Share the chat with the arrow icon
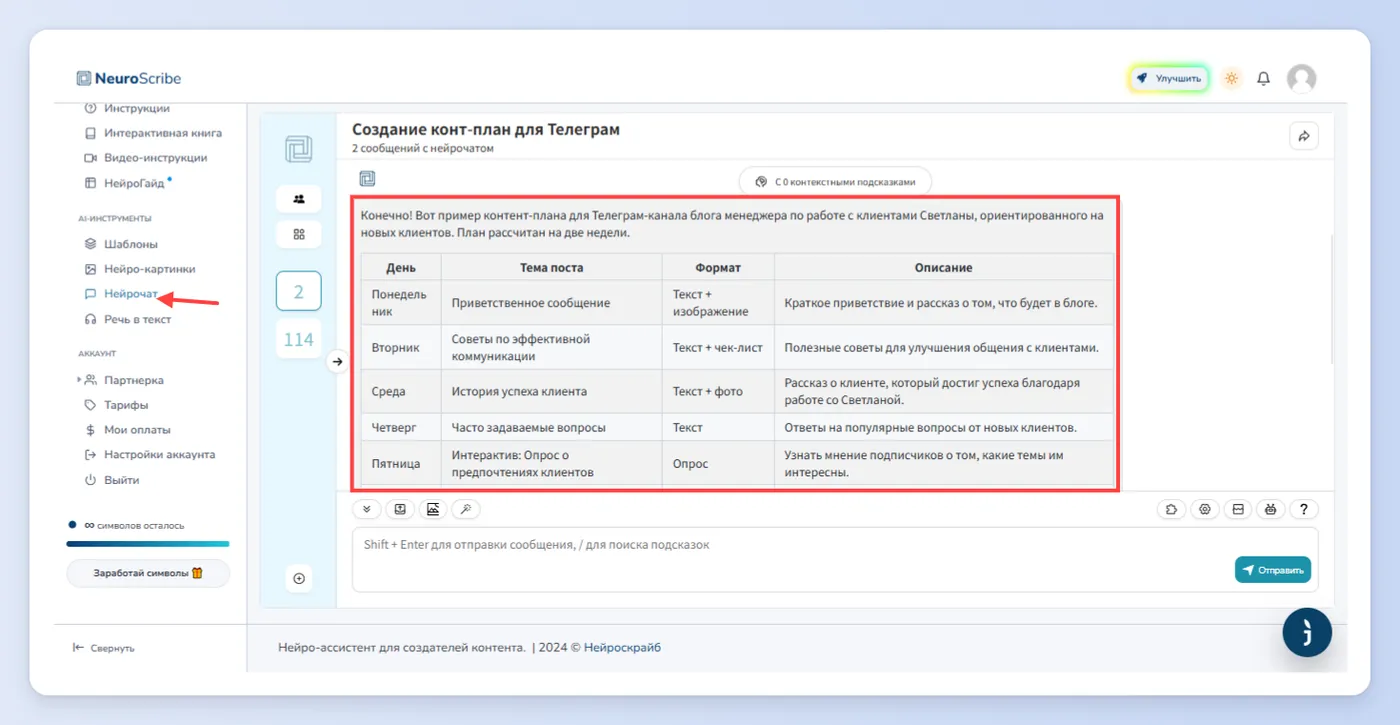 (1304, 136)
